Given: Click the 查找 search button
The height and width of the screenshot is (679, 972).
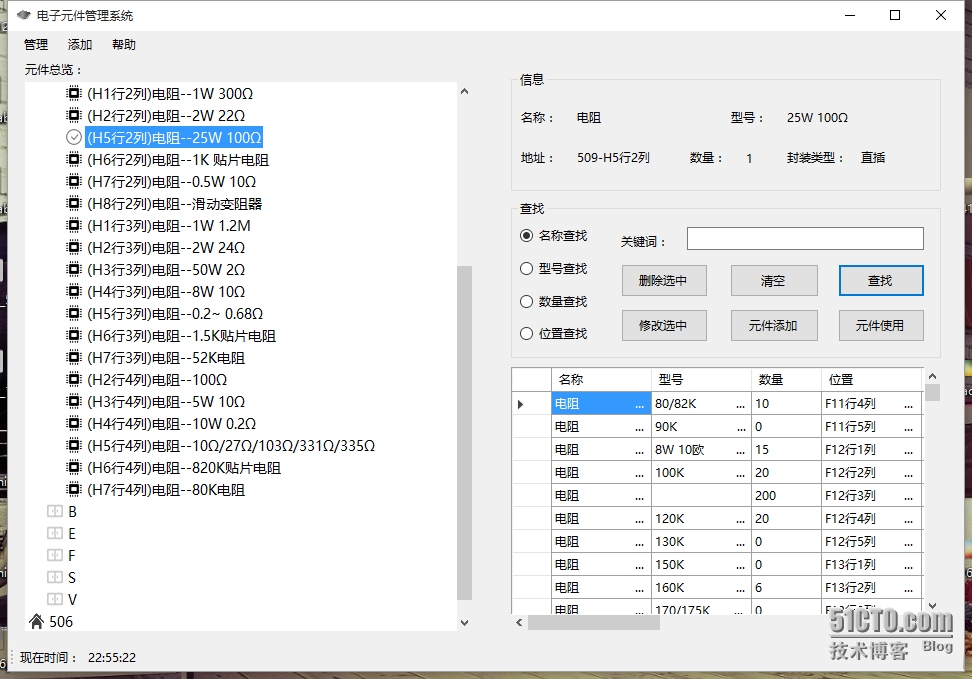Looking at the screenshot, I should pos(881,281).
